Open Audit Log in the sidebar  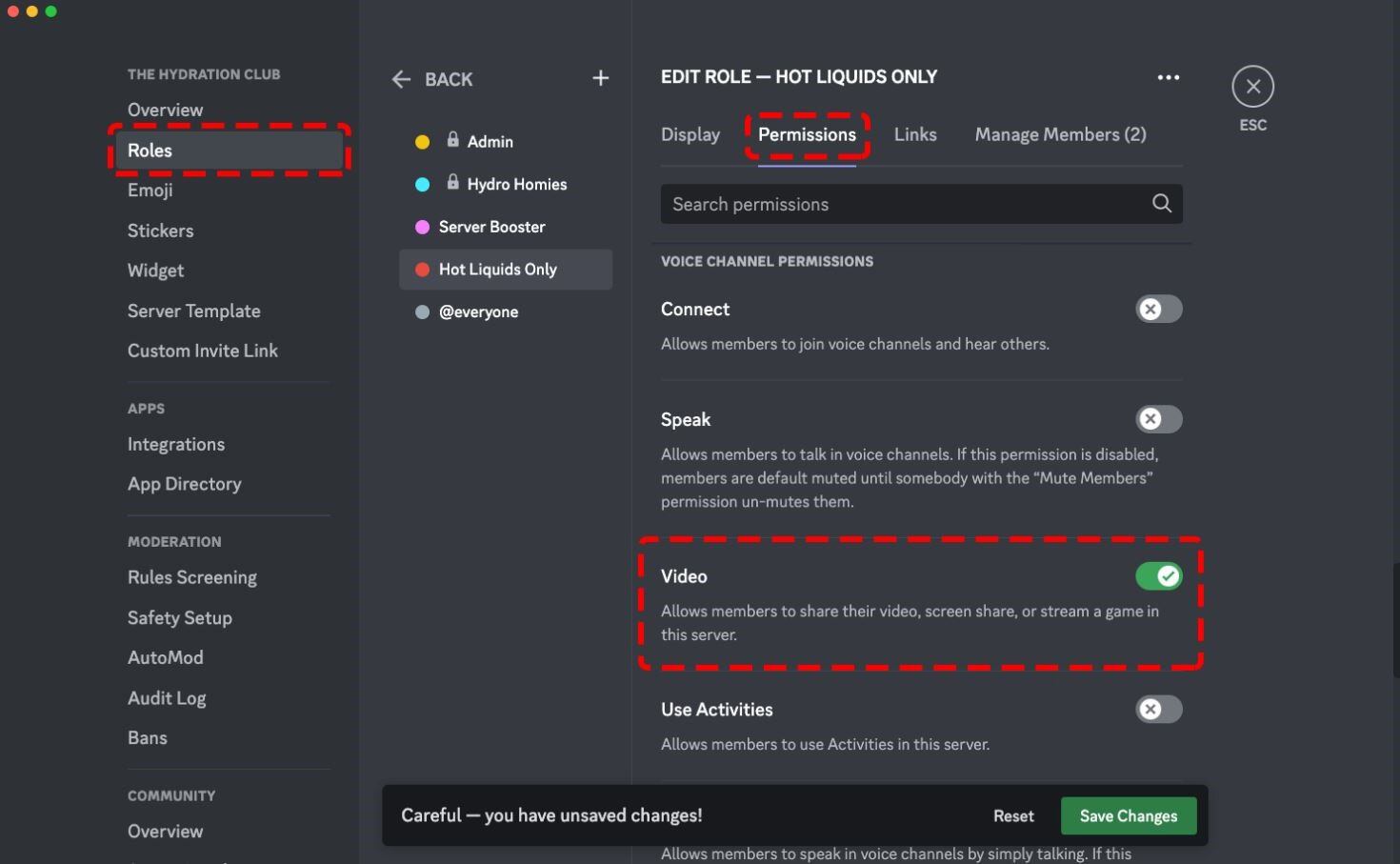(x=167, y=698)
